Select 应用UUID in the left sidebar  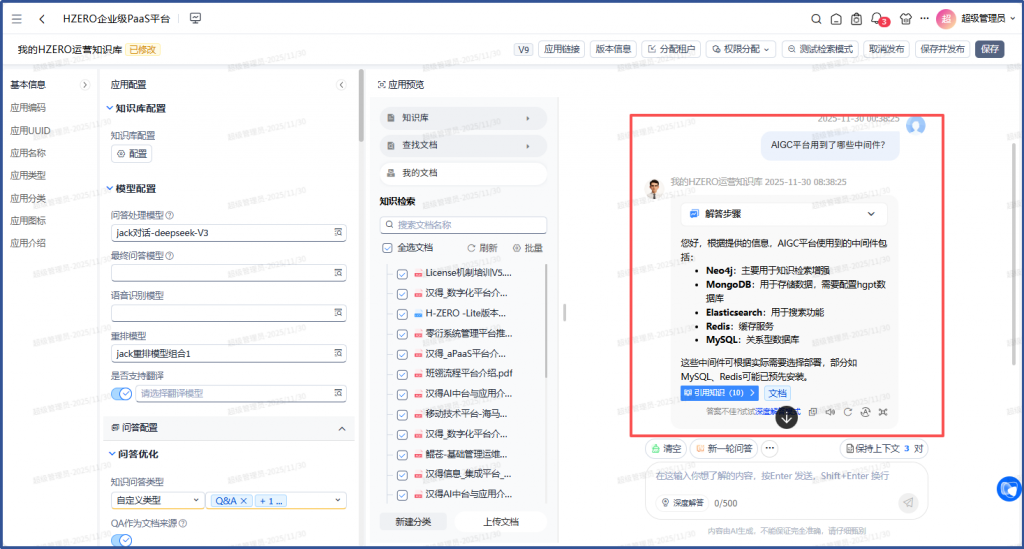pyautogui.click(x=29, y=130)
